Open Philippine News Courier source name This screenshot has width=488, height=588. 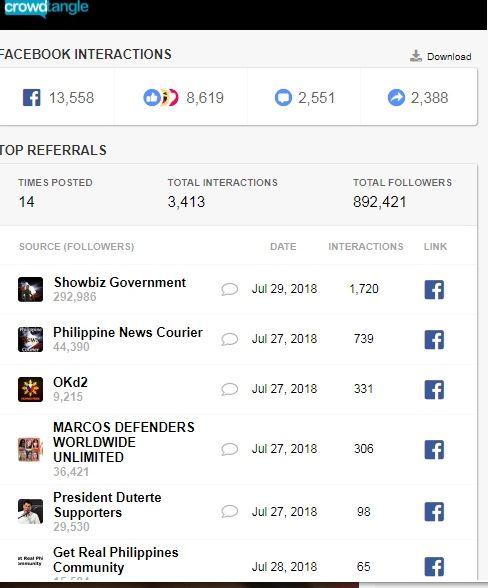click(128, 332)
